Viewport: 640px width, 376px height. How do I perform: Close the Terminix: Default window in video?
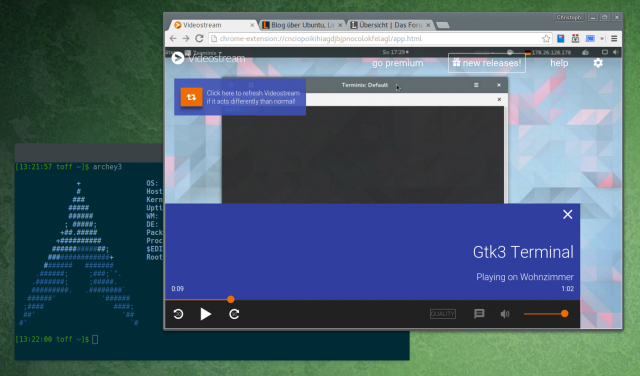coord(499,85)
